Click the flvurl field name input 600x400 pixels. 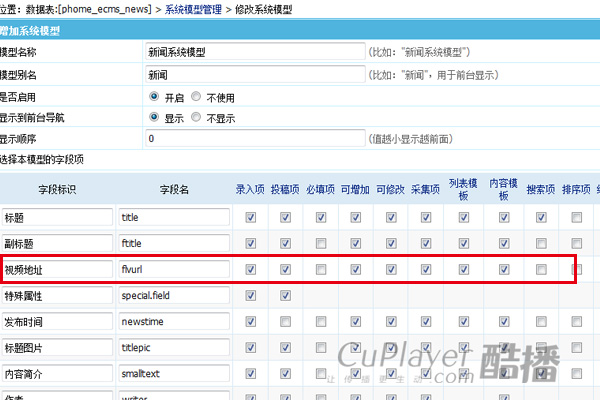coord(173,269)
